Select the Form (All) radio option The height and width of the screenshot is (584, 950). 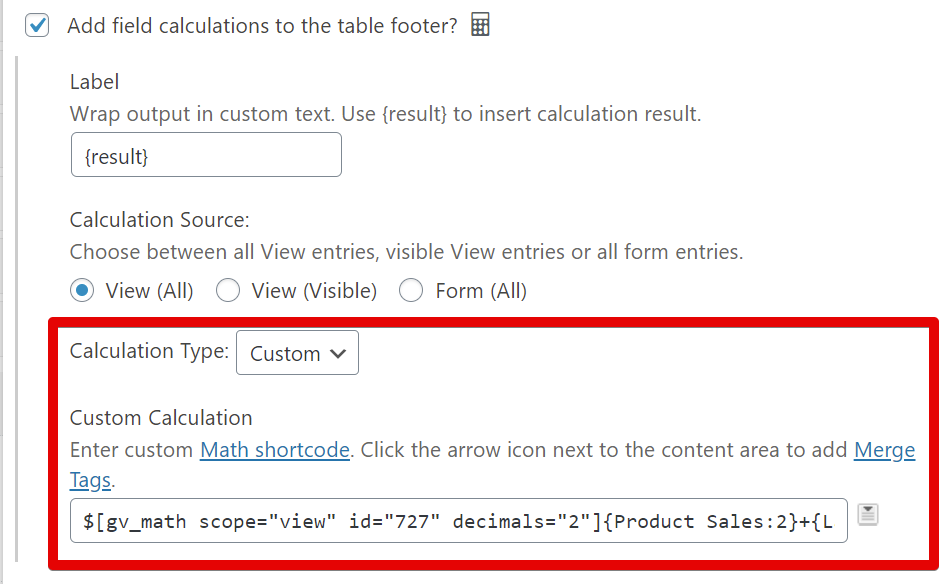coord(411,291)
